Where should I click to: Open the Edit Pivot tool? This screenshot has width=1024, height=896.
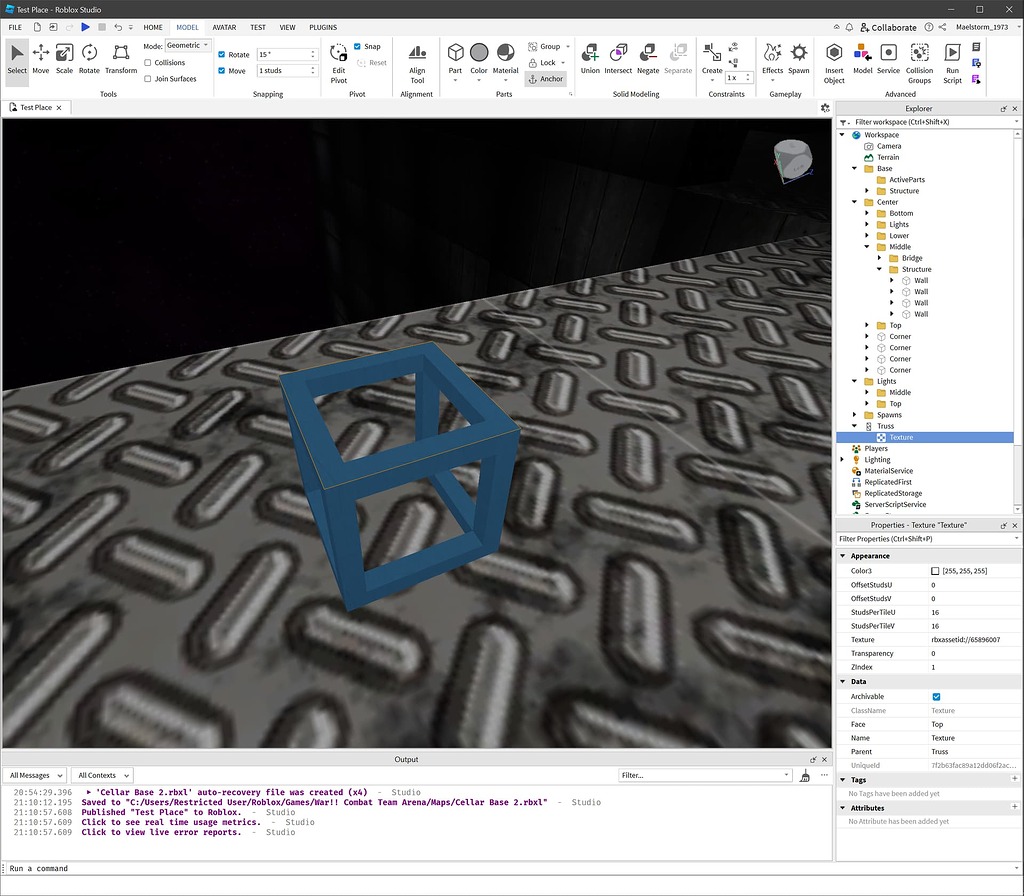point(338,60)
